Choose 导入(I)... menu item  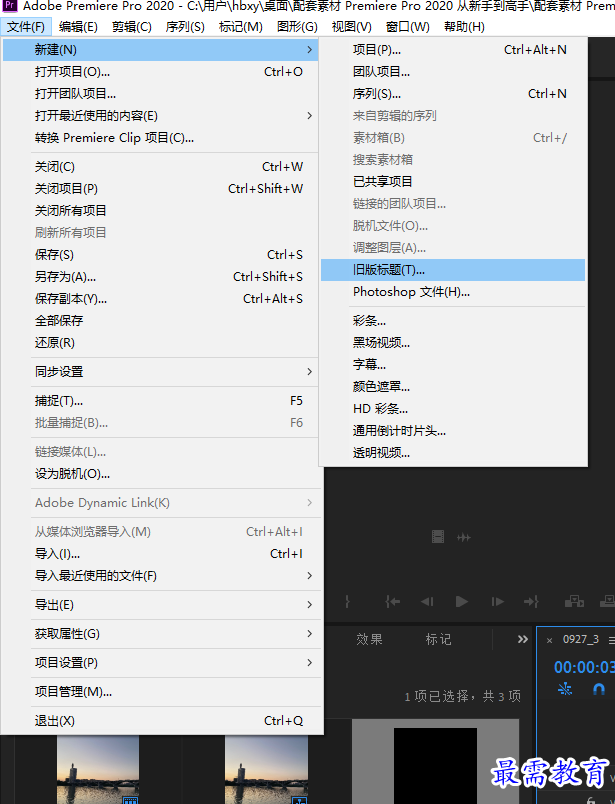(161, 554)
